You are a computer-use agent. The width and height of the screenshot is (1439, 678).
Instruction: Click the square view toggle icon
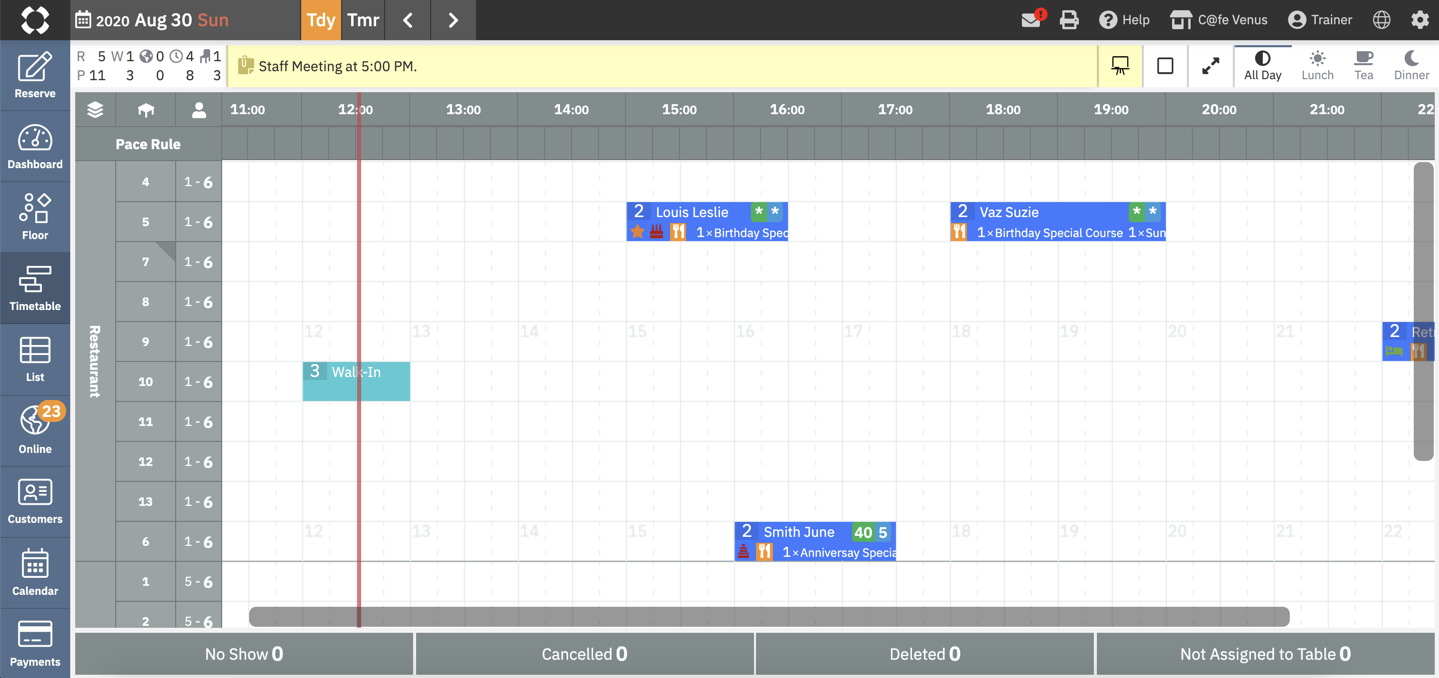point(1165,66)
